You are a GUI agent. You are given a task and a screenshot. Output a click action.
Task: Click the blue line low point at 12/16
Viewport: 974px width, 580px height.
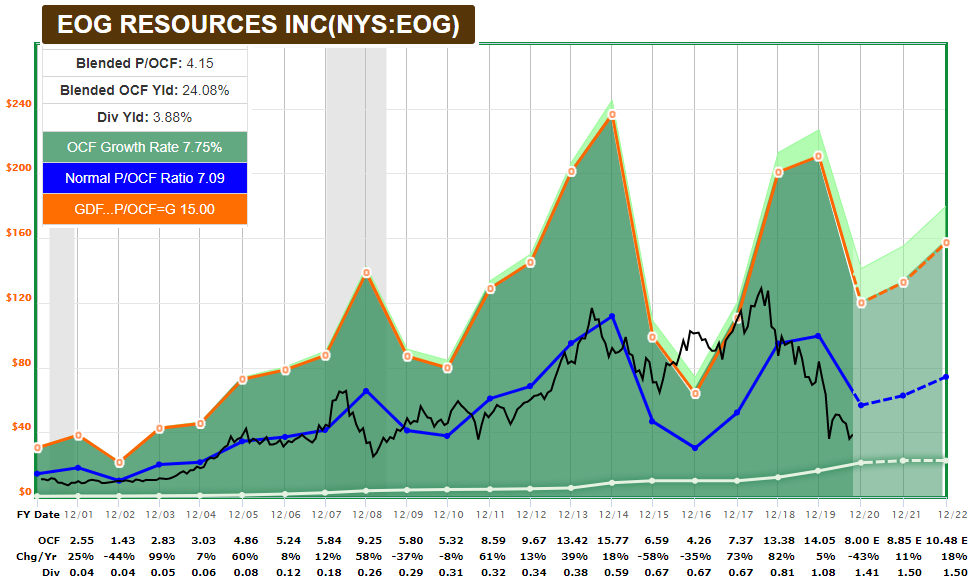(695, 448)
